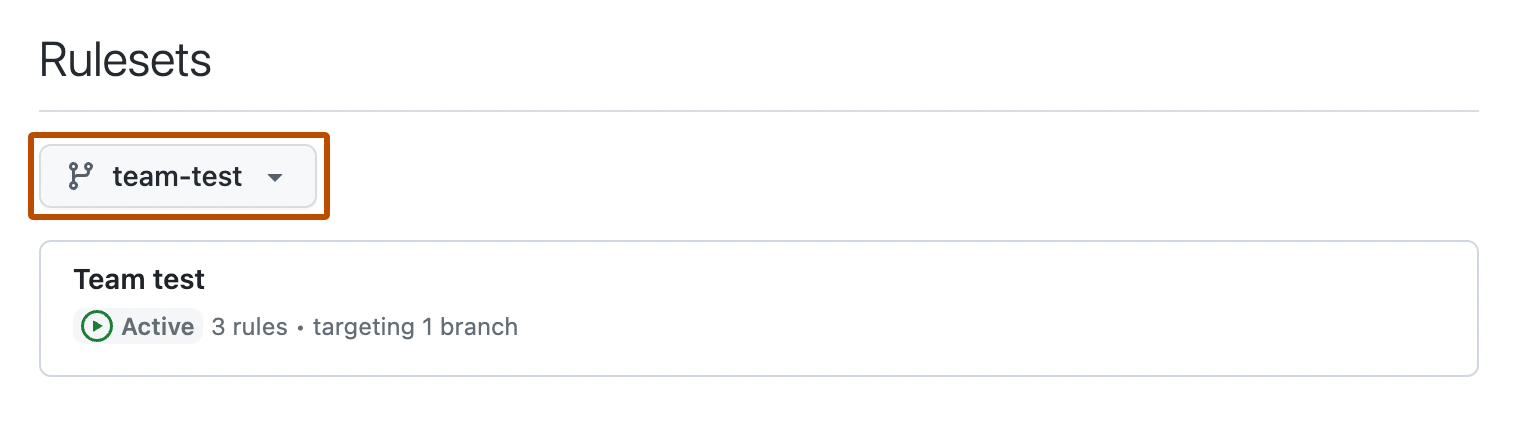Open the Team test ruleset
This screenshot has width=1518, height=422.
139,279
